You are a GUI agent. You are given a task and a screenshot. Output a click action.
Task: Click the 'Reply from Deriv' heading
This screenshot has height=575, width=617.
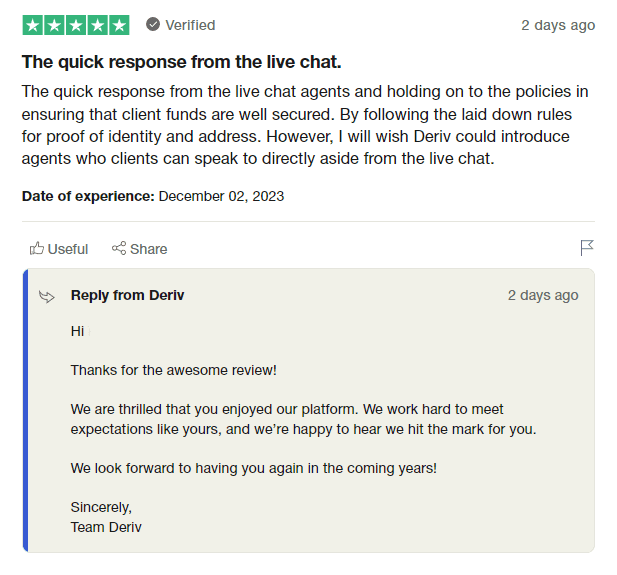(127, 295)
